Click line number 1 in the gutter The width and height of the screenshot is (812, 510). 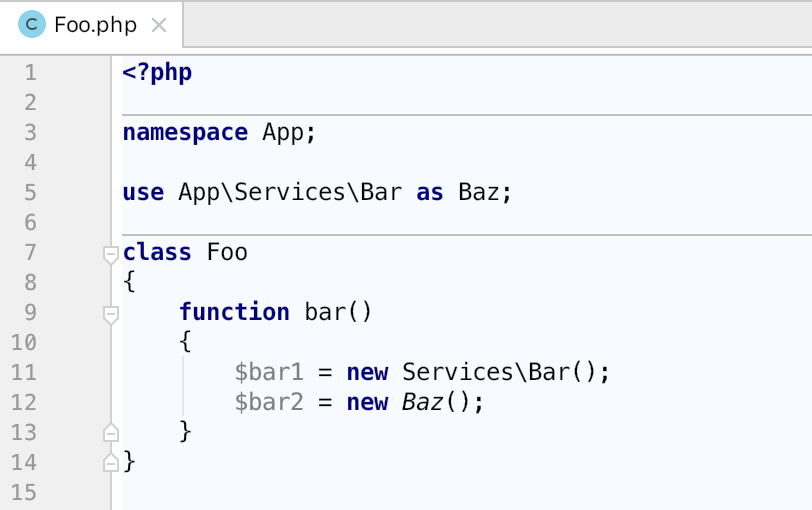tap(31, 72)
